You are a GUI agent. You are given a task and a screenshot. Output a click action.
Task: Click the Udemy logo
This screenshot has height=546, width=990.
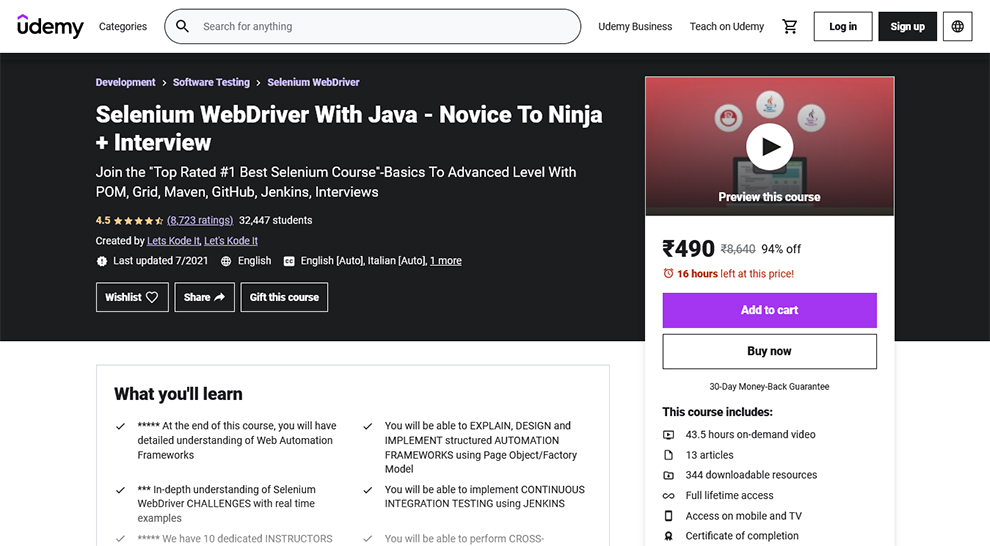click(x=50, y=26)
